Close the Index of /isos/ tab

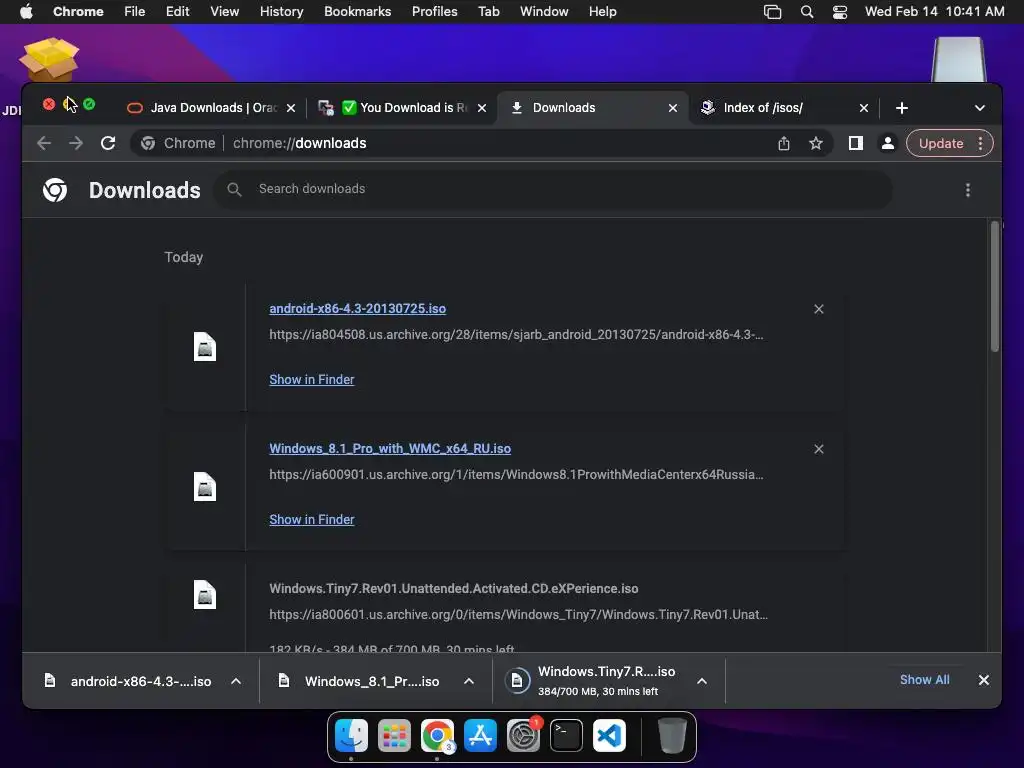click(x=863, y=108)
